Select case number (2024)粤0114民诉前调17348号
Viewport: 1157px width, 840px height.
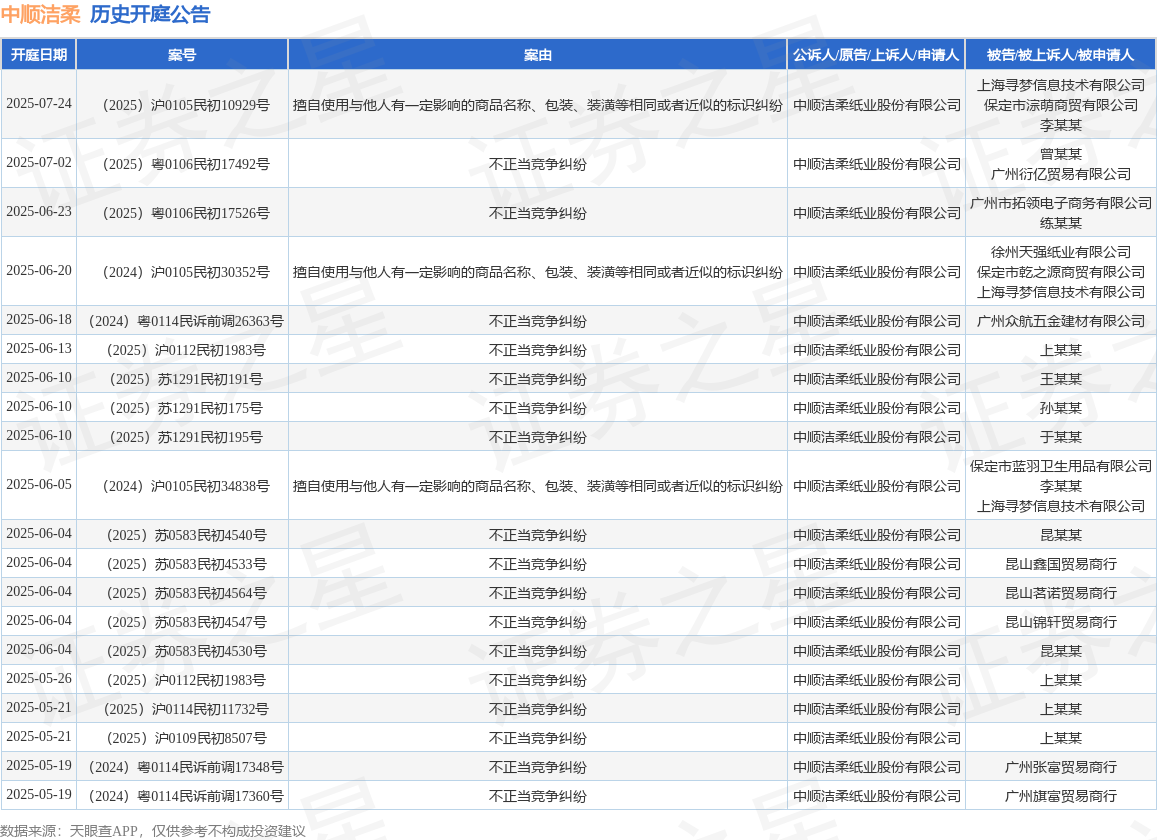tap(182, 767)
